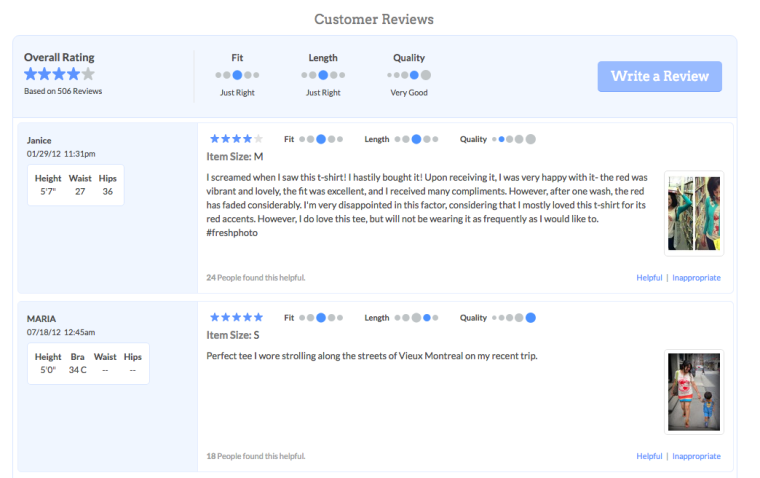Mark MARIA's review as Helpful
The height and width of the screenshot is (478, 760).
pos(649,456)
